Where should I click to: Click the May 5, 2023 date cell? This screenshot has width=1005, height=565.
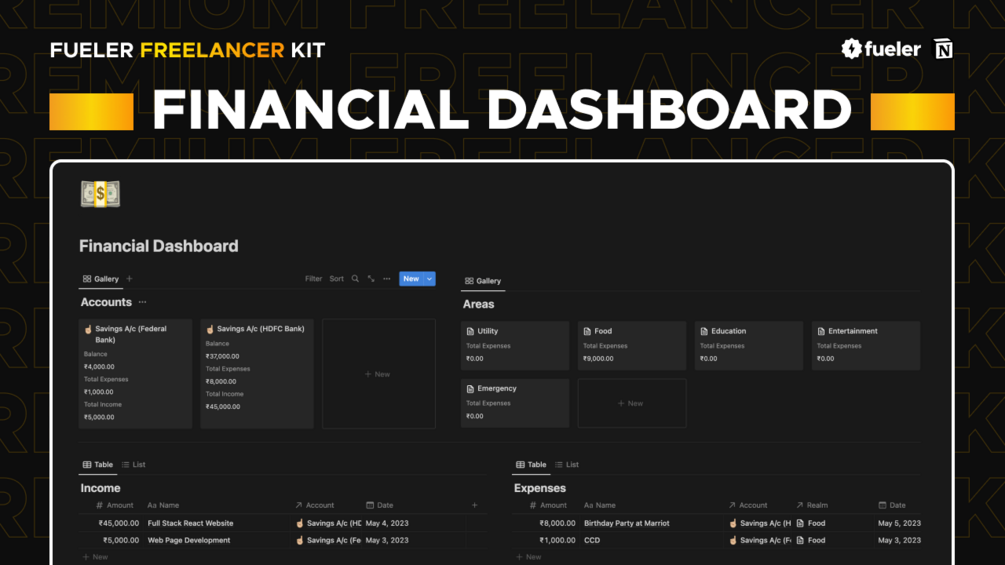(x=899, y=523)
